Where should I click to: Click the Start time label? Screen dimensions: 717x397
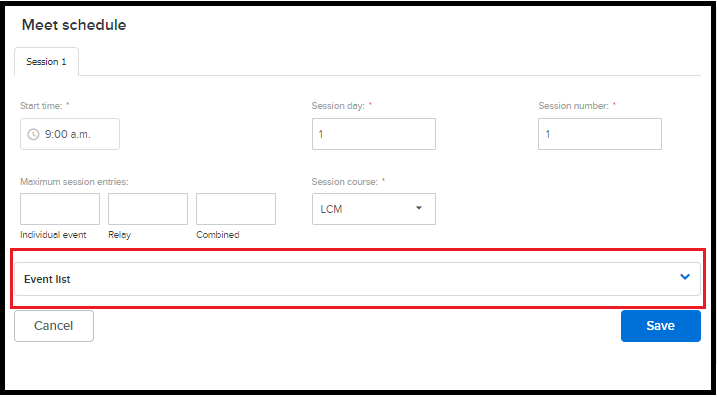[41, 106]
